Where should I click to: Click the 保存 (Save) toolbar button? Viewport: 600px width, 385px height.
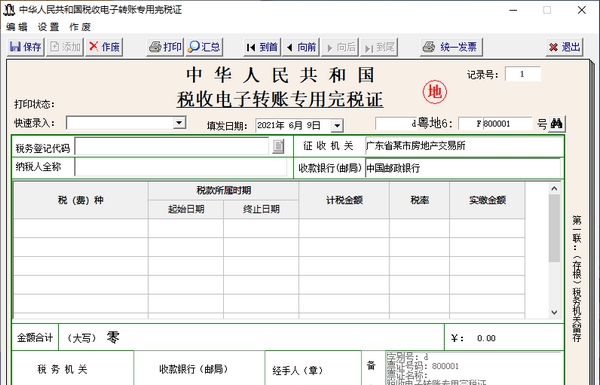click(26, 47)
